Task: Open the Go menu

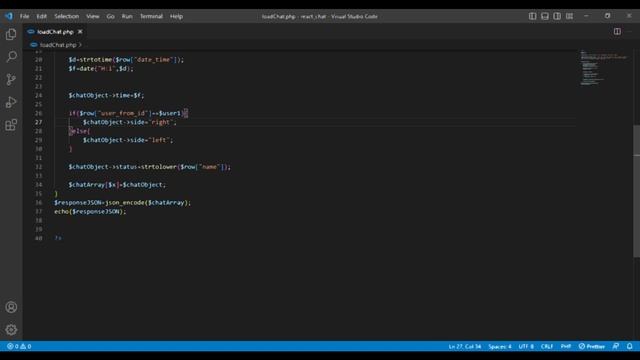Action: [111, 16]
